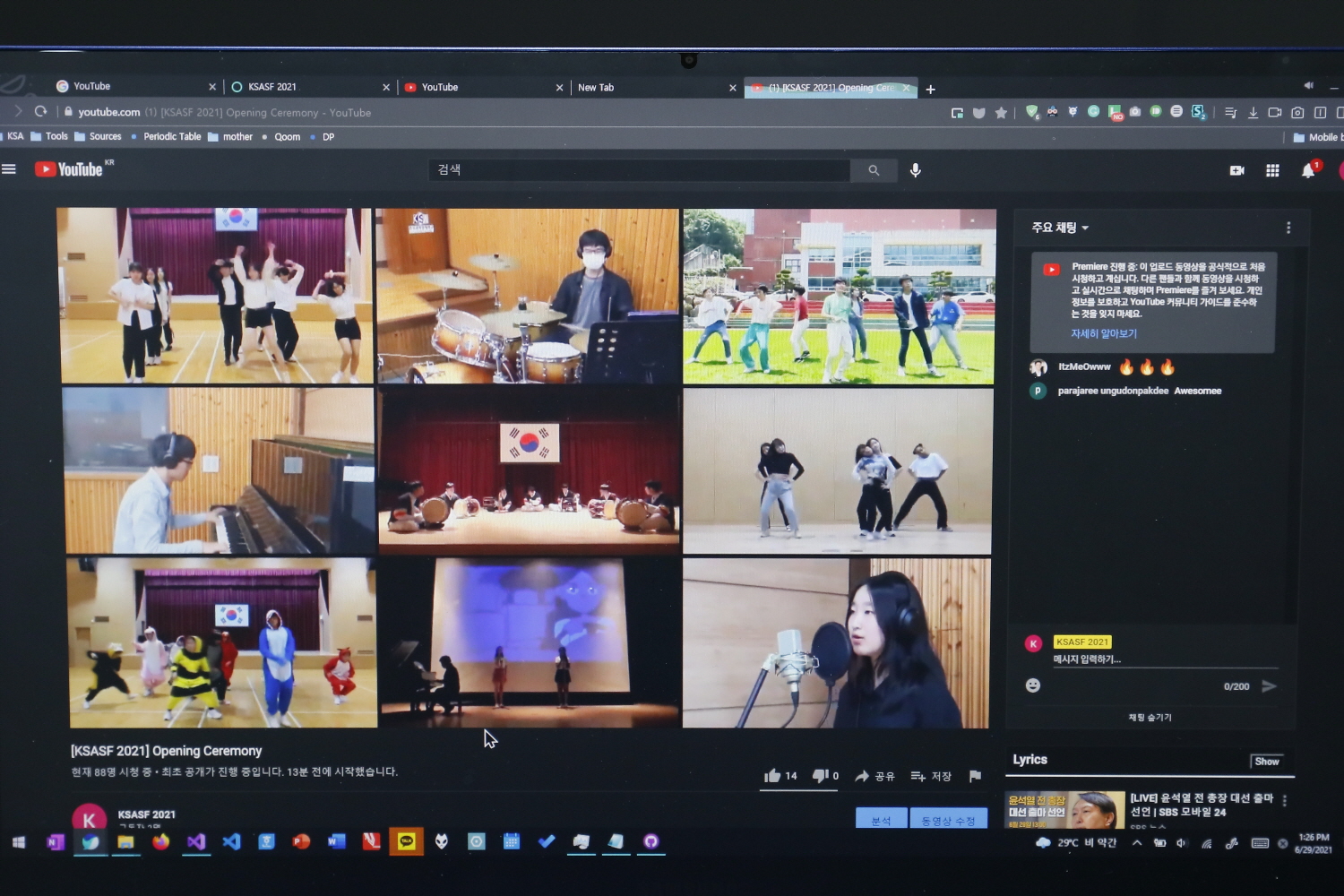The width and height of the screenshot is (1344, 896).
Task: Bookmark this page with the star icon
Action: [1001, 113]
